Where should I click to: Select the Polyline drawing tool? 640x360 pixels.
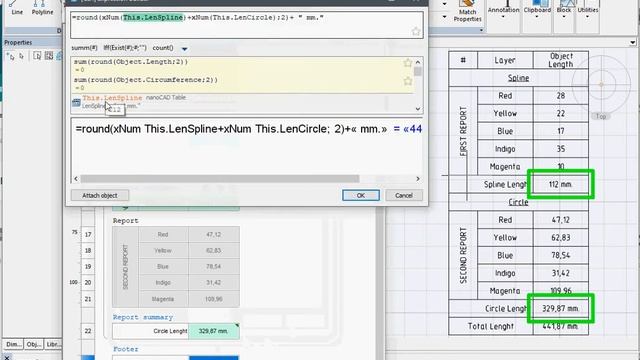pyautogui.click(x=42, y=8)
